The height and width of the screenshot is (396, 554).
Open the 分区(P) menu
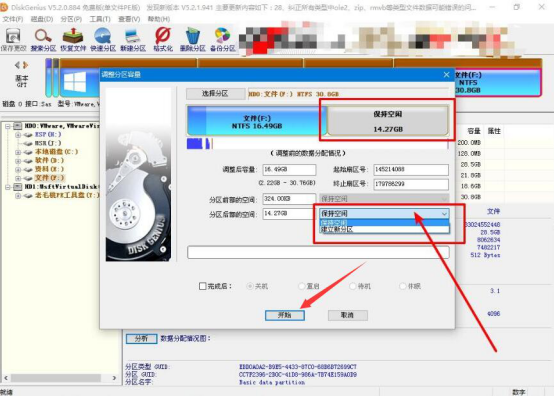click(x=71, y=19)
